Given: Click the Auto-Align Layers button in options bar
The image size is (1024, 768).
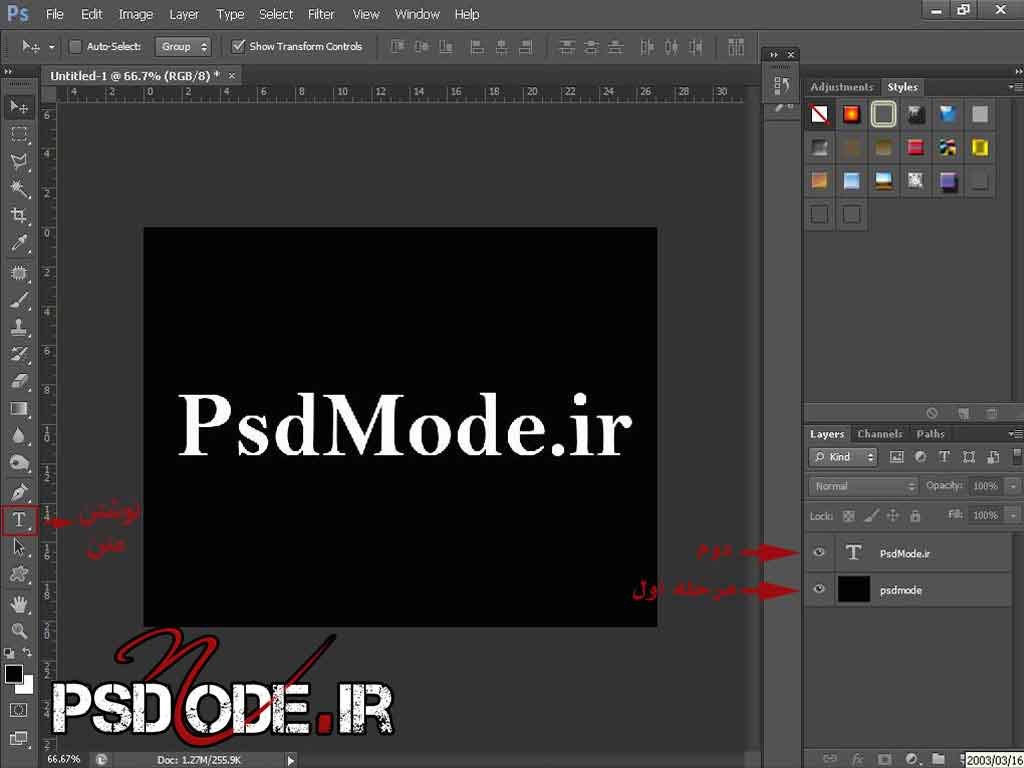Looking at the screenshot, I should (736, 46).
